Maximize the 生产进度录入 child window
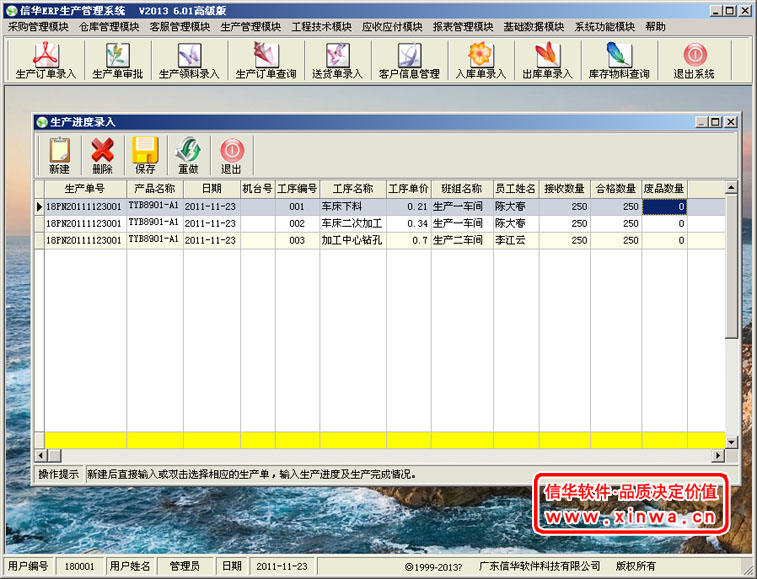This screenshot has height=579, width=757. pos(715,122)
